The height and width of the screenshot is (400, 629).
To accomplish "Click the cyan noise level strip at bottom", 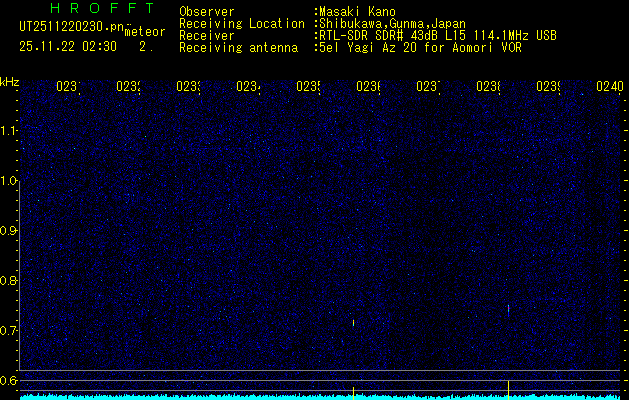I will coord(322,397).
